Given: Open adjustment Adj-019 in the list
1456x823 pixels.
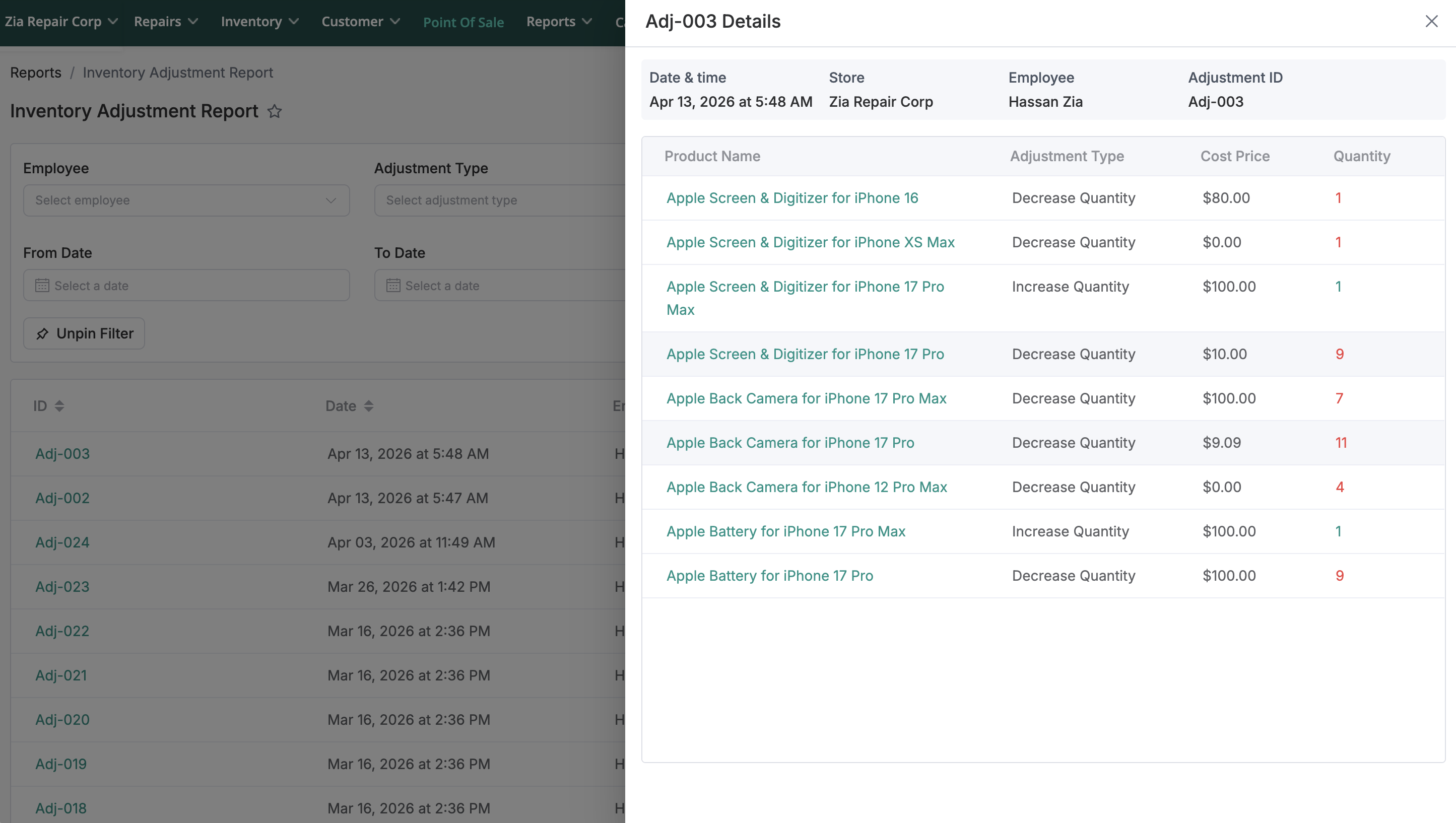Looking at the screenshot, I should coord(61,764).
